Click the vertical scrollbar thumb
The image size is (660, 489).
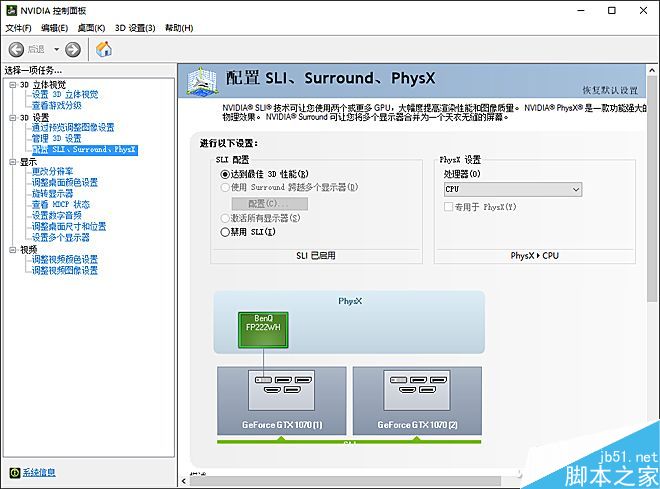(652, 189)
